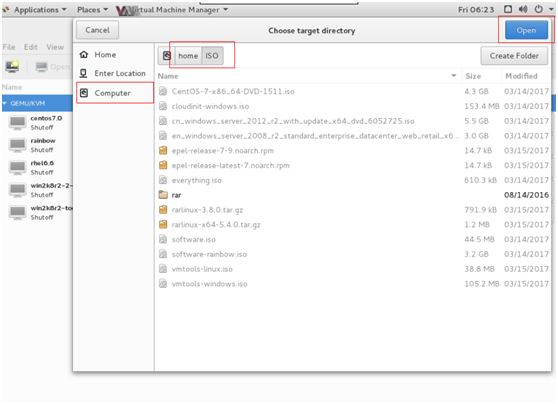Click the volume speaker icon in the top bar
The width and height of the screenshot is (558, 404).
(523, 9)
